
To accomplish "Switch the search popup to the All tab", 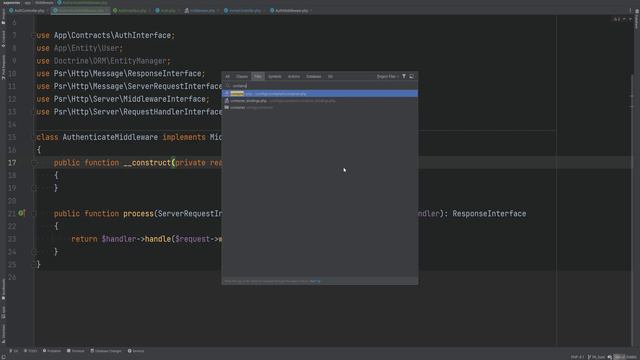I will [227, 76].
